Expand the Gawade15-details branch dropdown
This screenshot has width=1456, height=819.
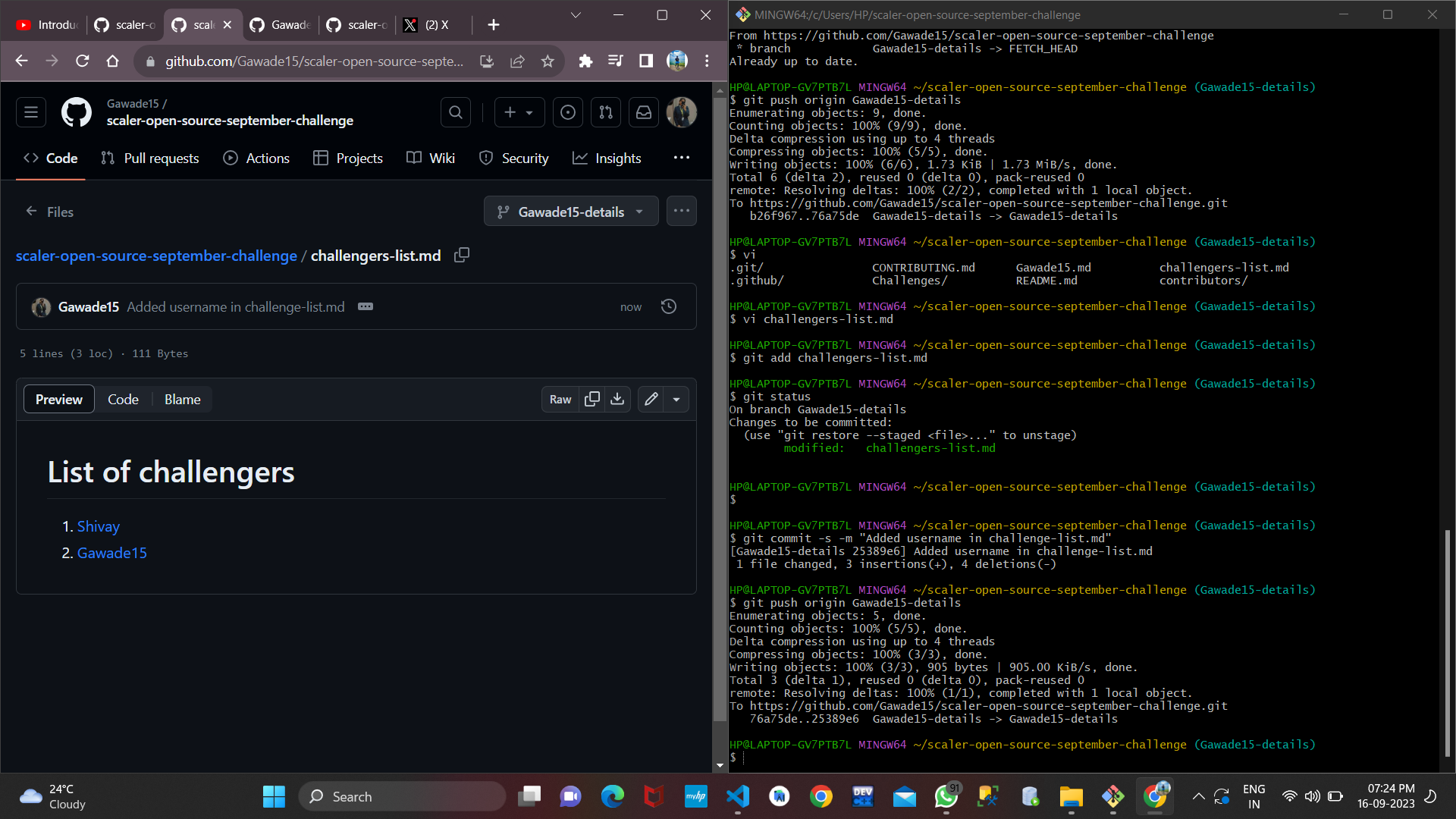[x=570, y=211]
